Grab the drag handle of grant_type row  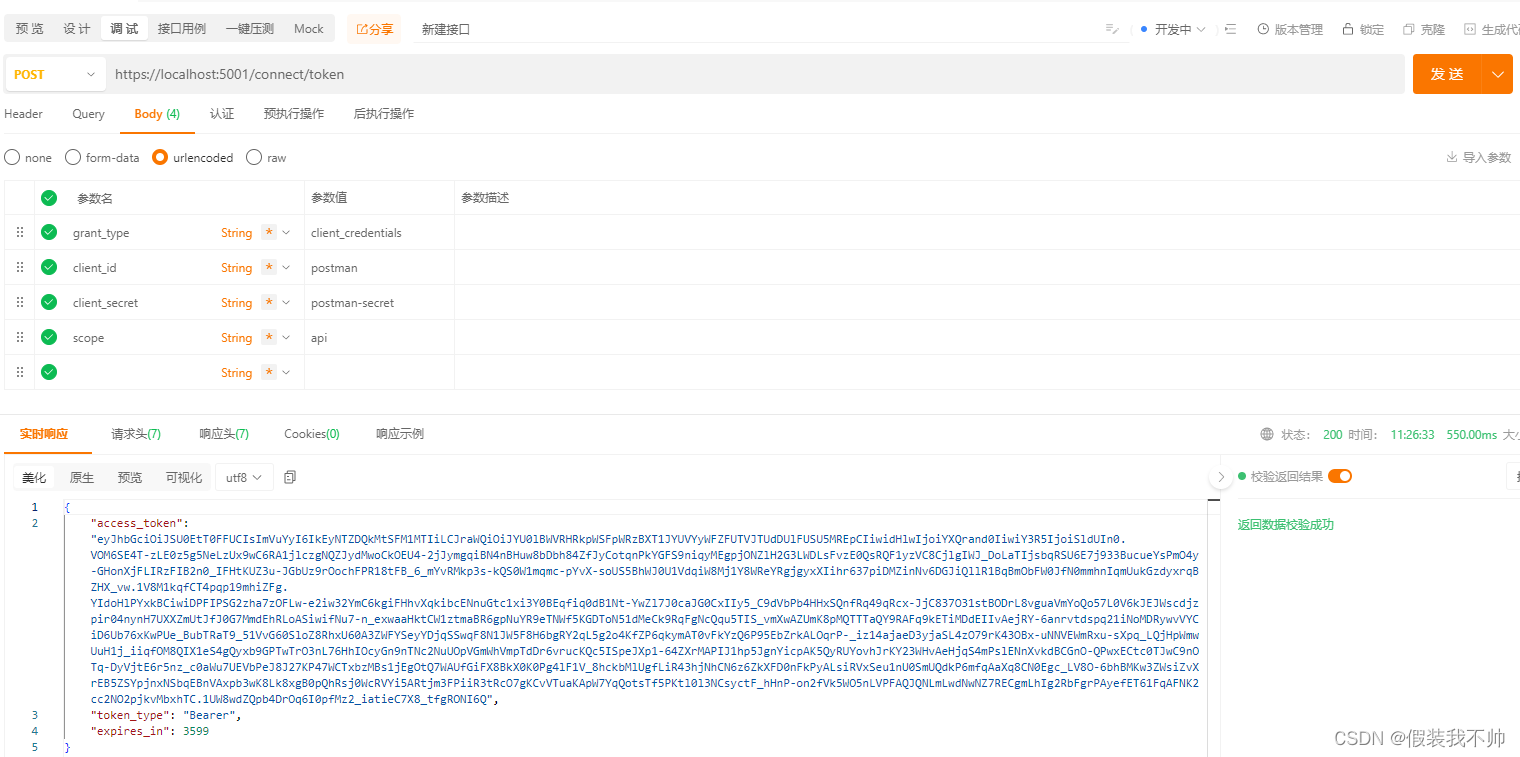click(x=20, y=232)
